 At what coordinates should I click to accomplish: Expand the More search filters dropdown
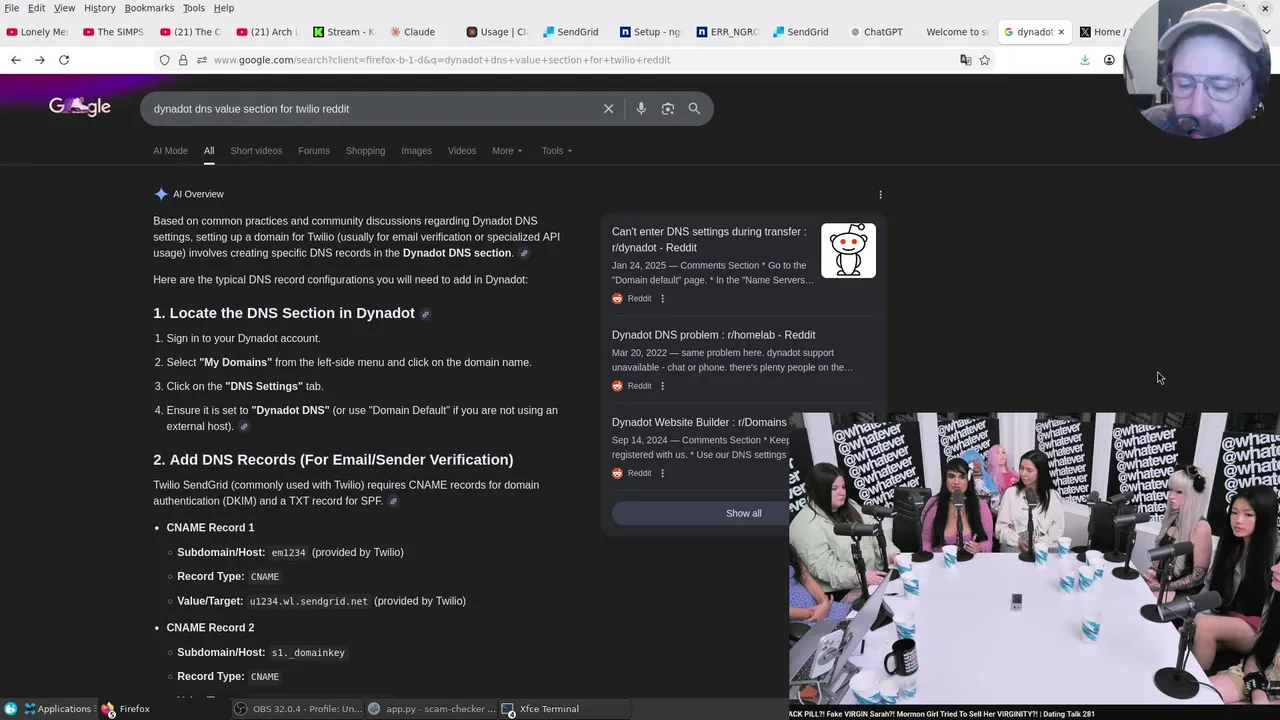click(507, 151)
